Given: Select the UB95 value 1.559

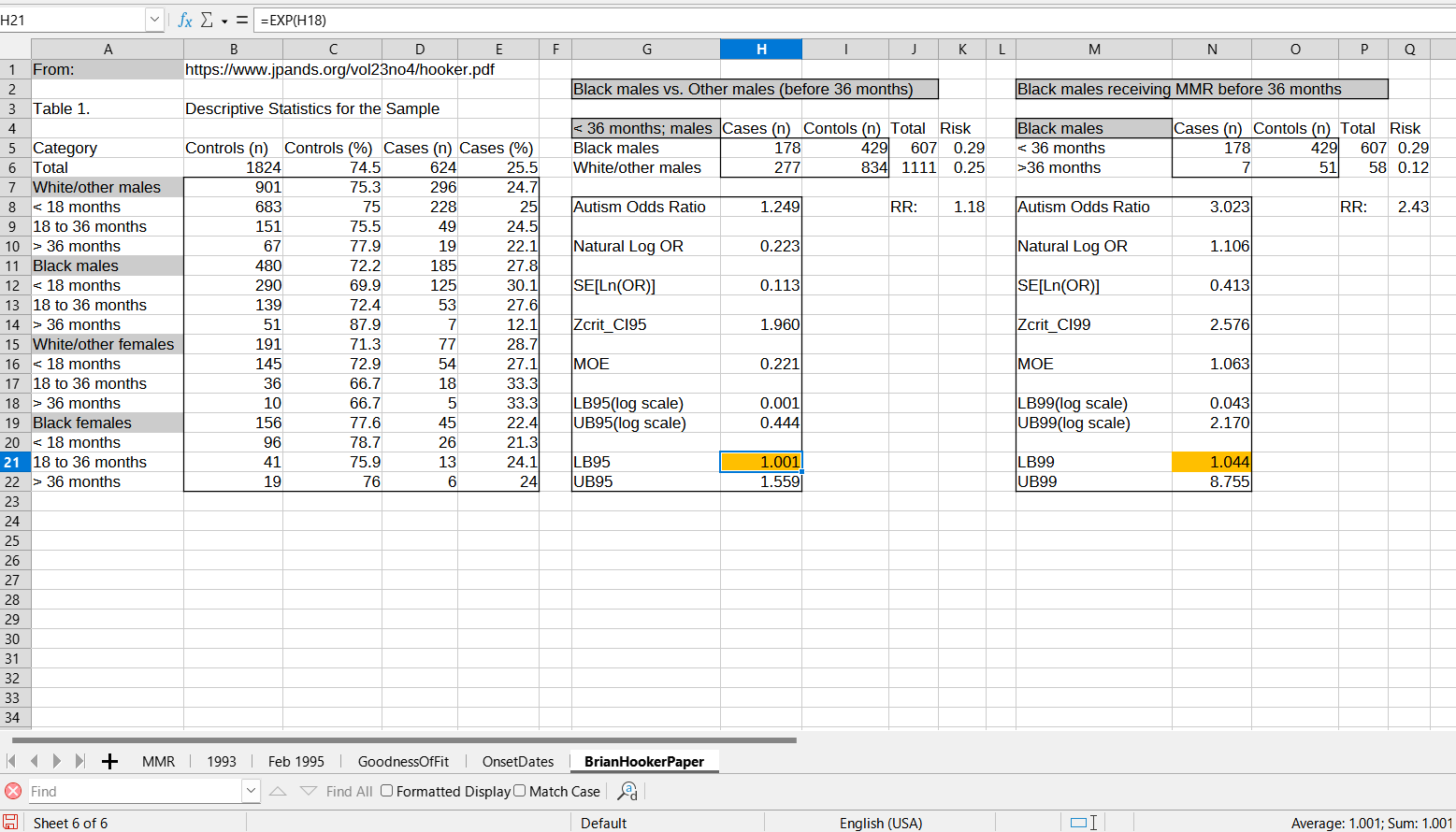Looking at the screenshot, I should click(x=761, y=481).
